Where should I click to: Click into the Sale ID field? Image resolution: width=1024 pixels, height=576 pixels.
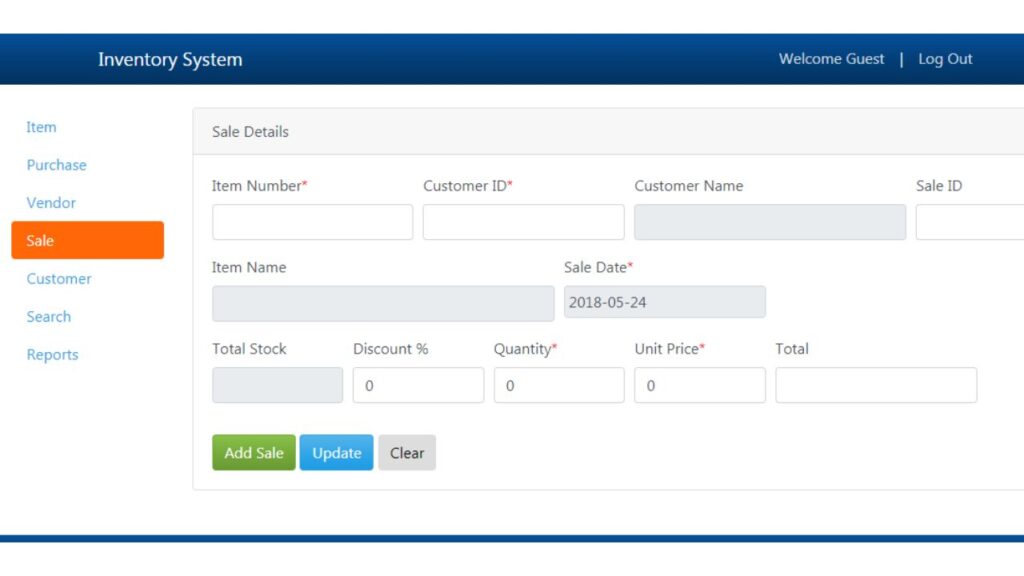(970, 222)
